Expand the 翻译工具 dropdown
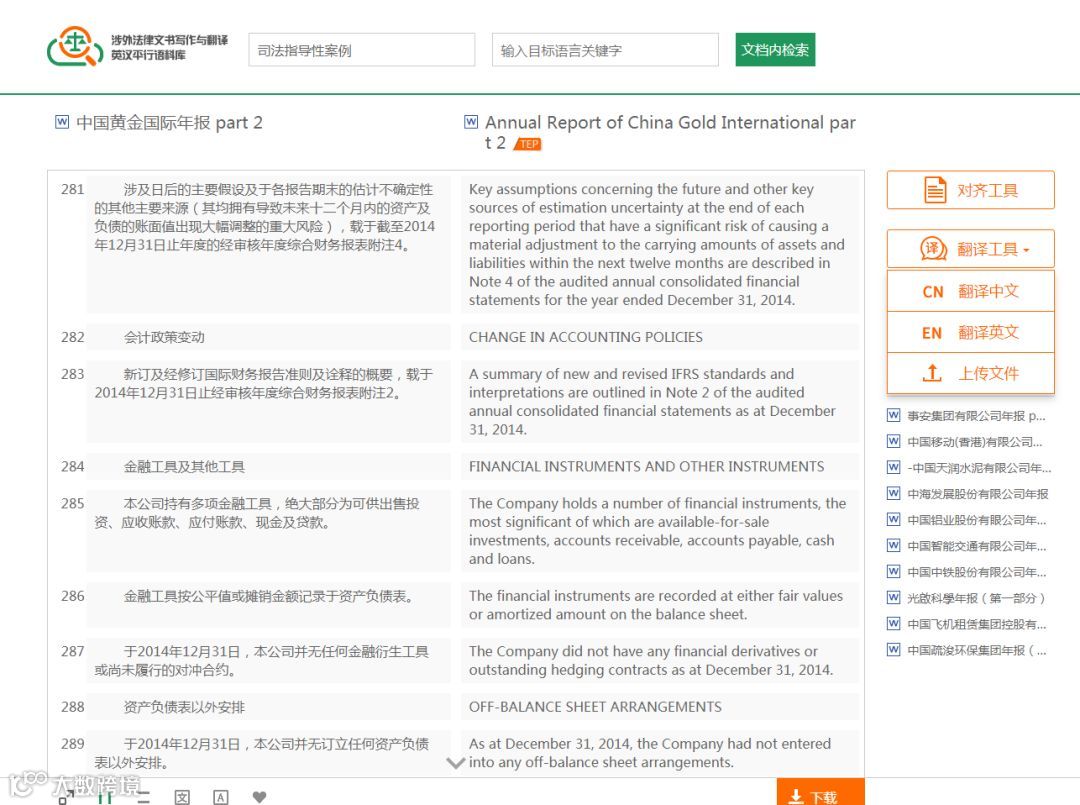Screen dimensions: 1080x805 point(970,249)
